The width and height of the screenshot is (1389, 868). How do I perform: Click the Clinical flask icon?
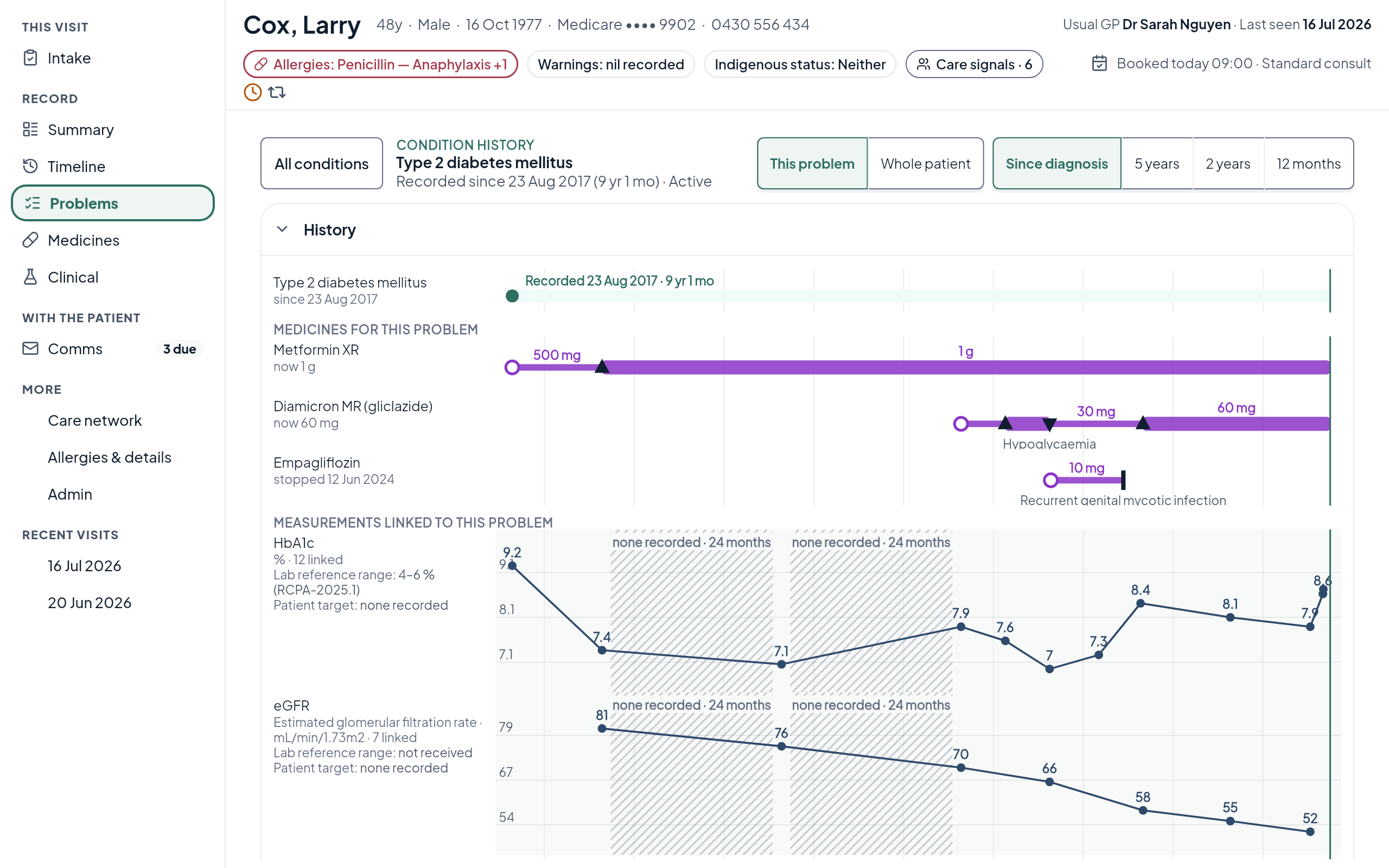[30, 277]
